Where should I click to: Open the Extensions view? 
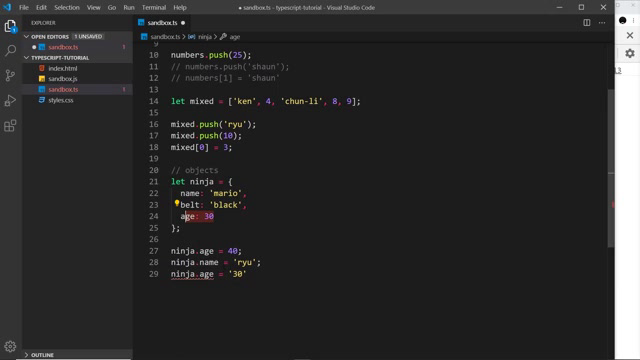click(x=10, y=126)
